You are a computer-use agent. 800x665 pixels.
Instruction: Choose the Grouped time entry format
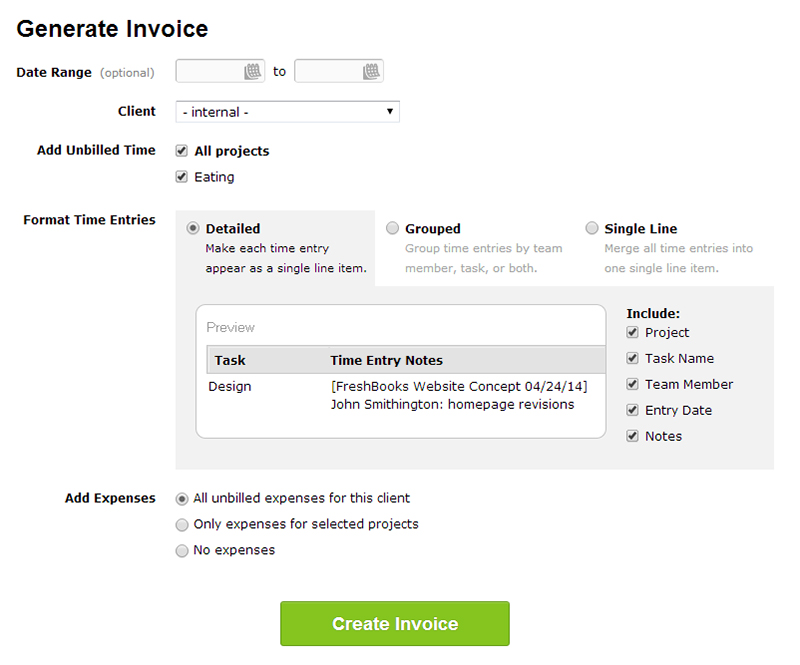pyautogui.click(x=392, y=228)
